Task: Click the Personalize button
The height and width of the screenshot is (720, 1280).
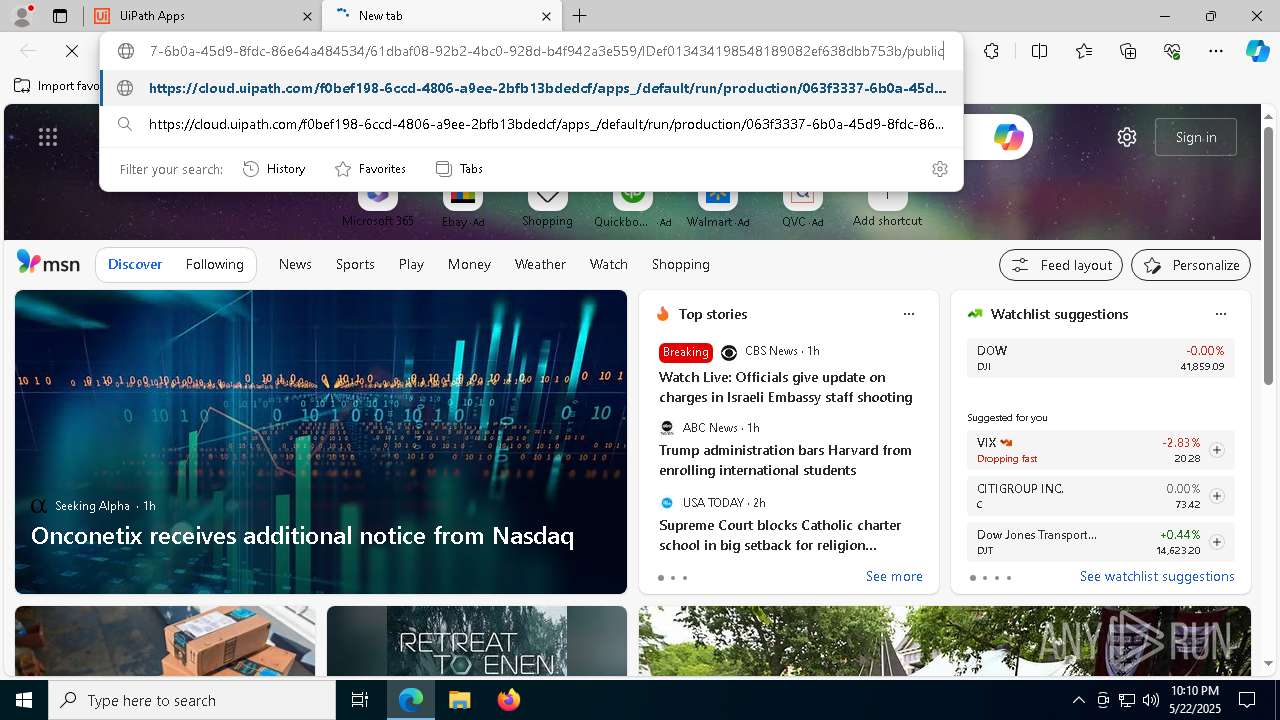Action: [x=1191, y=265]
